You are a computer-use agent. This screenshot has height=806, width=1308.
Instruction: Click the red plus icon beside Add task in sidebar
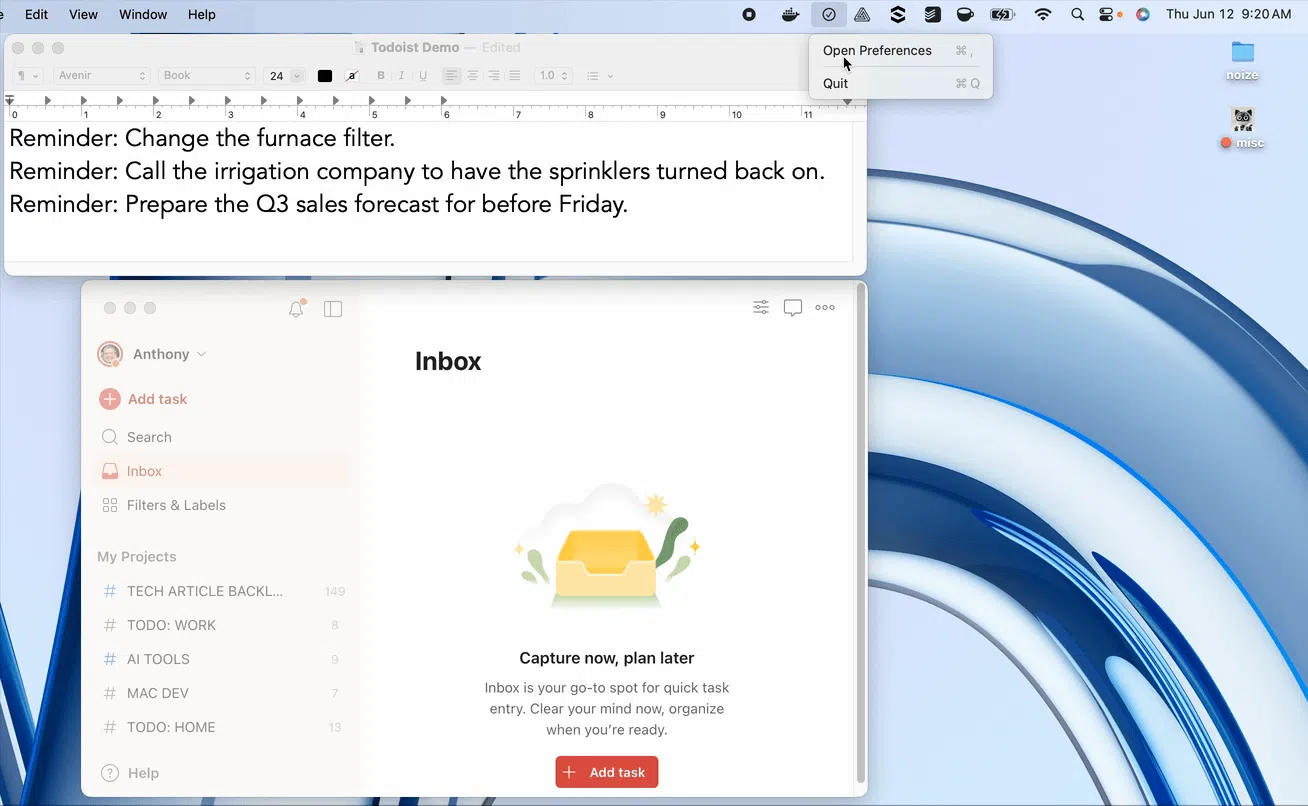click(110, 399)
